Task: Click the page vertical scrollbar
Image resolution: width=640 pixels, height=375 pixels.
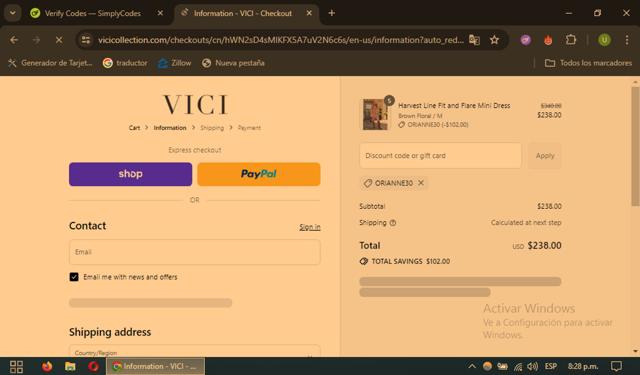Action: click(x=635, y=147)
